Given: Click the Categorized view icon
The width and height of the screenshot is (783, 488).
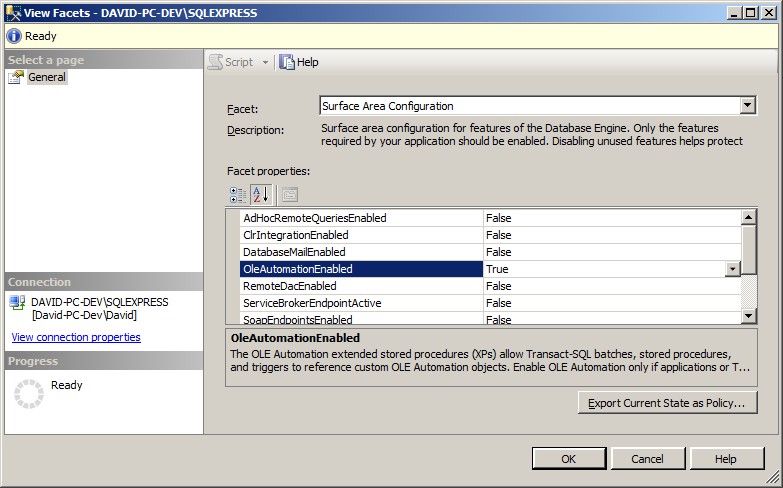Looking at the screenshot, I should (238, 194).
